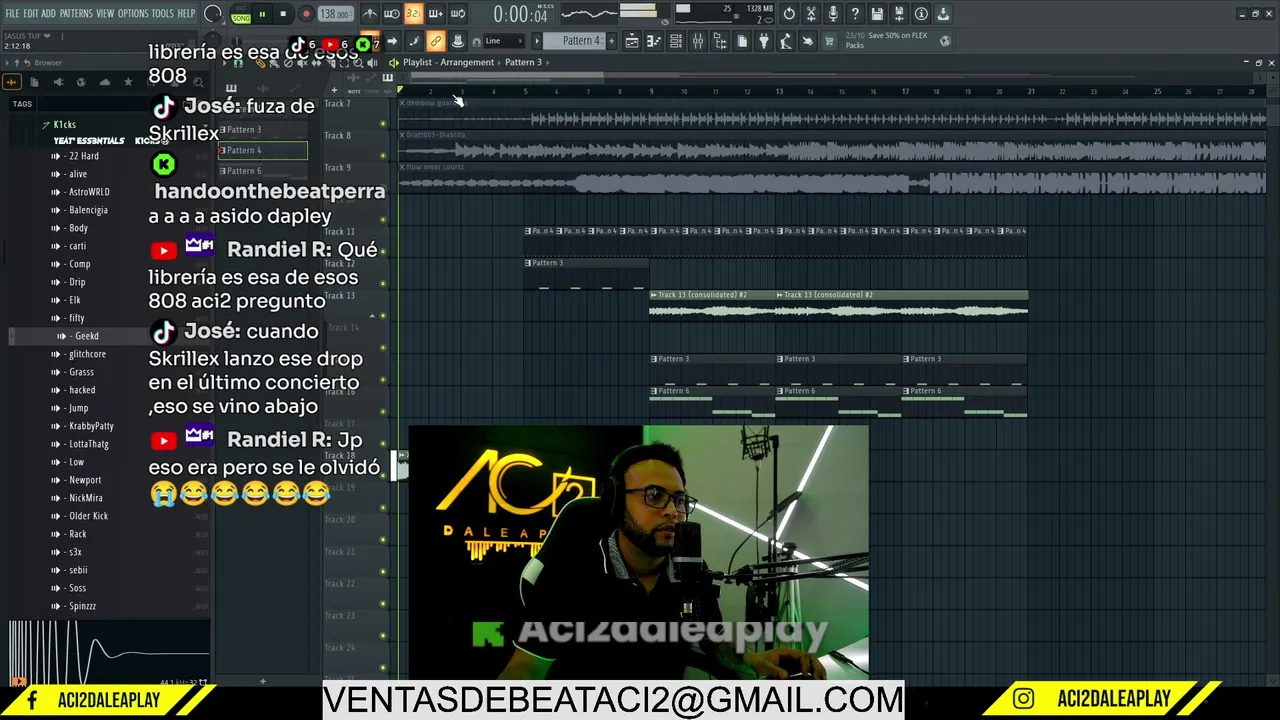Screen dimensions: 1280x720
Task: Adjust the master volume knob
Action: point(212,14)
